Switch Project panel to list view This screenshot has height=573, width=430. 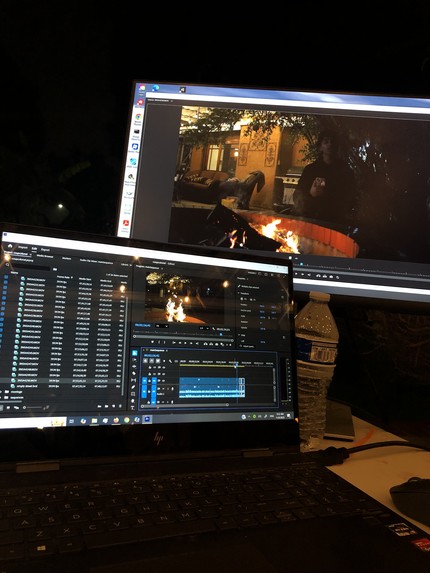click(1, 407)
